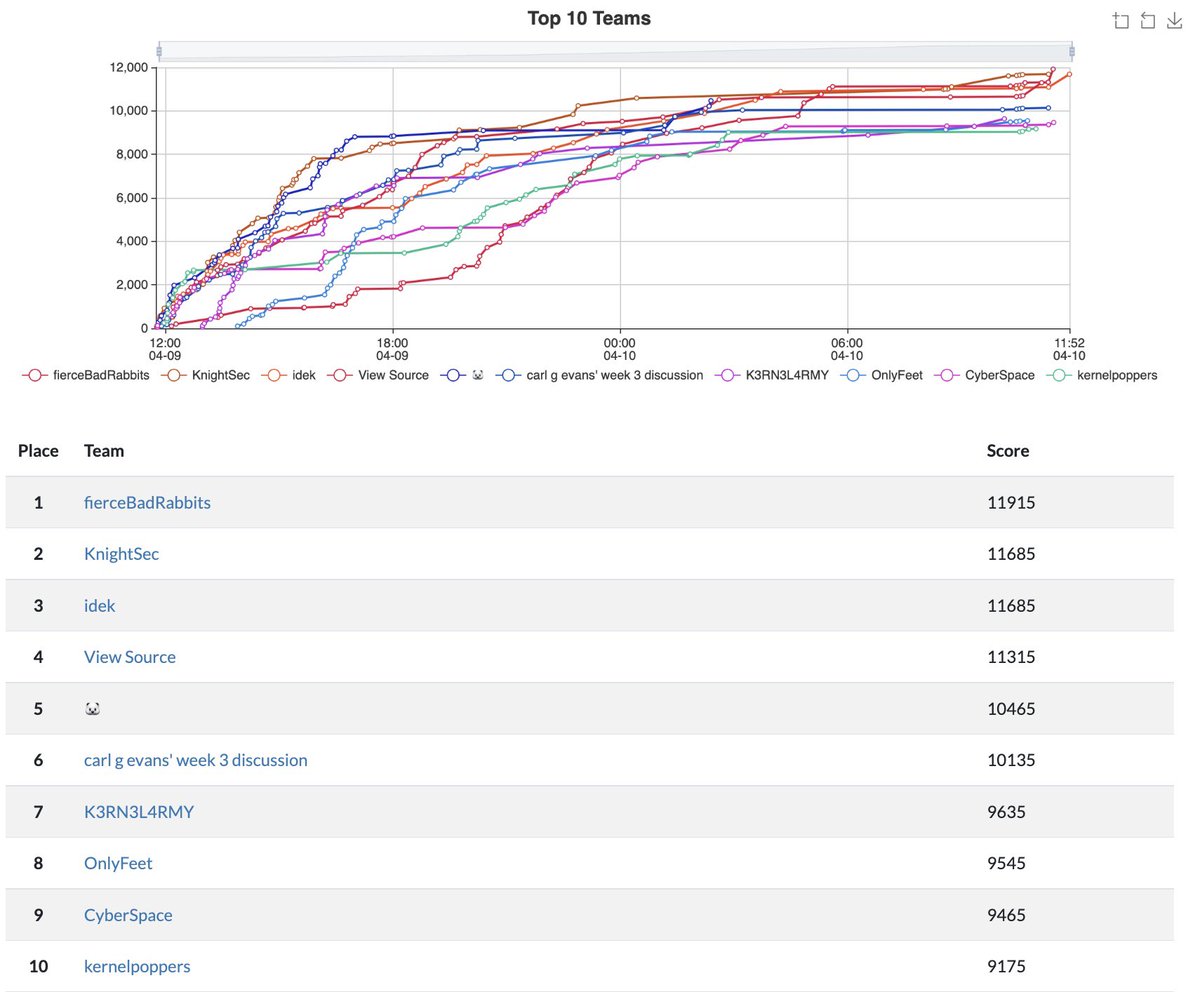The image size is (1200, 992).
Task: Open kernelpoppers team link in table
Action: pyautogui.click(x=137, y=966)
